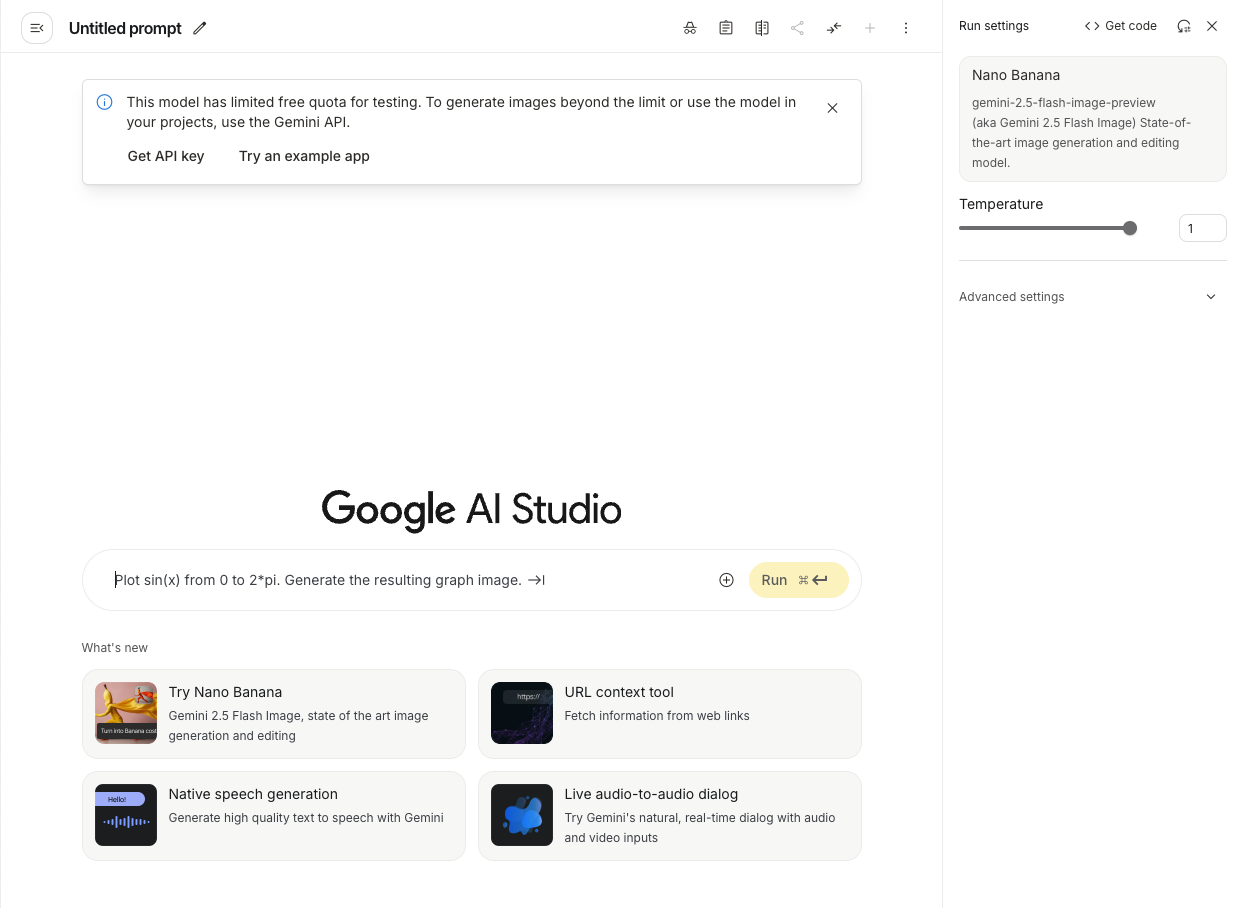This screenshot has width=1236, height=908.
Task: Click the plus new chat icon
Action: tap(870, 28)
